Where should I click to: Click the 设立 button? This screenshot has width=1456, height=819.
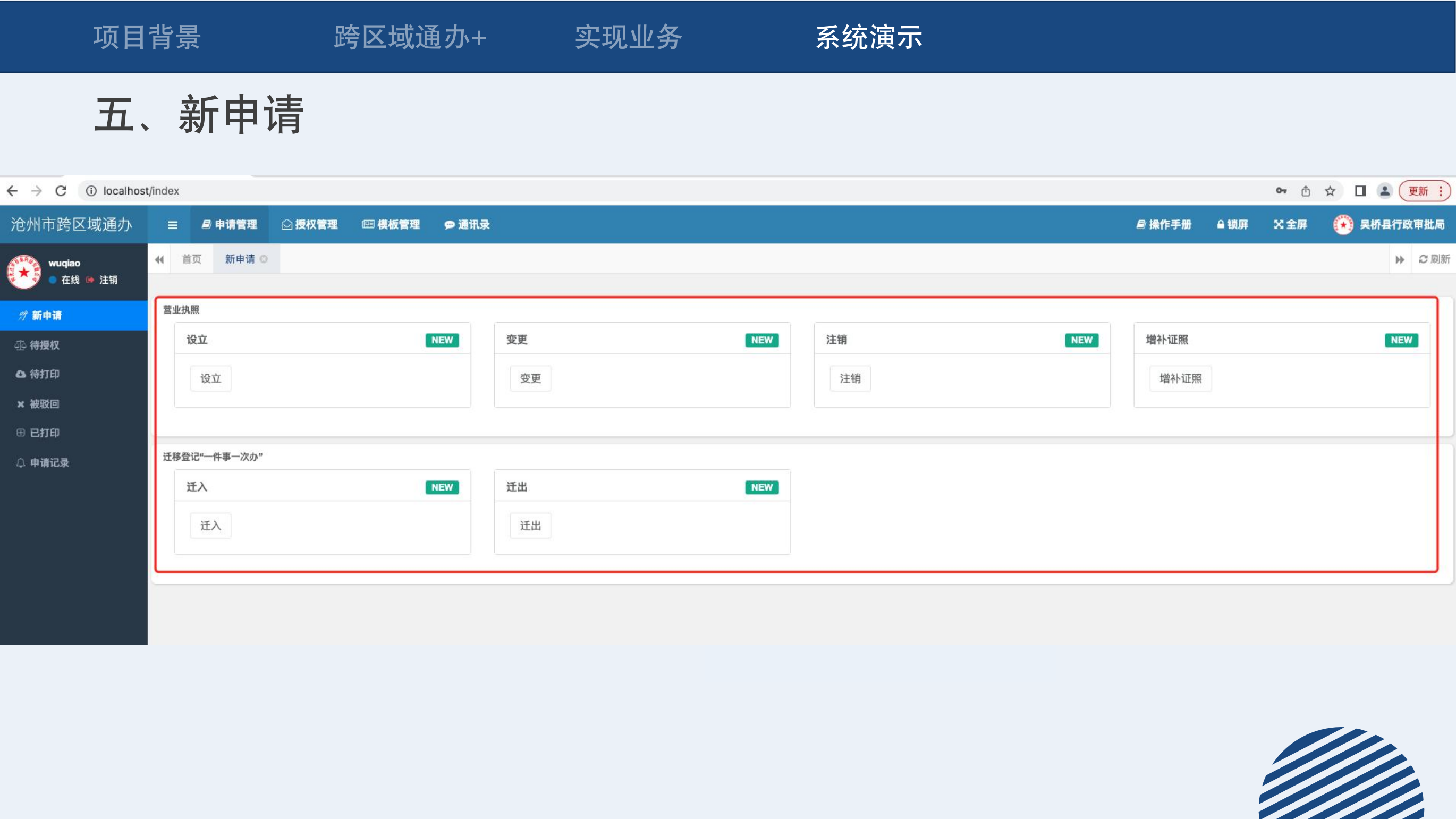click(210, 379)
